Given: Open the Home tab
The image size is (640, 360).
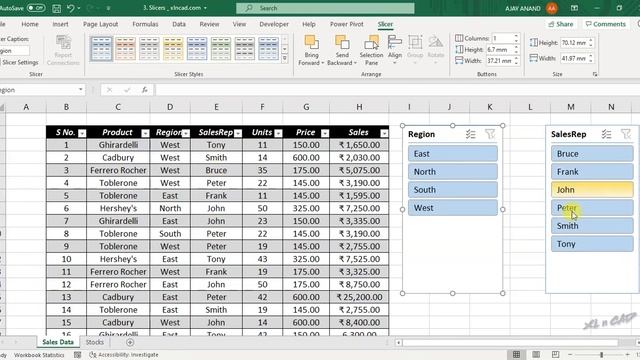Looking at the screenshot, I should [30, 24].
